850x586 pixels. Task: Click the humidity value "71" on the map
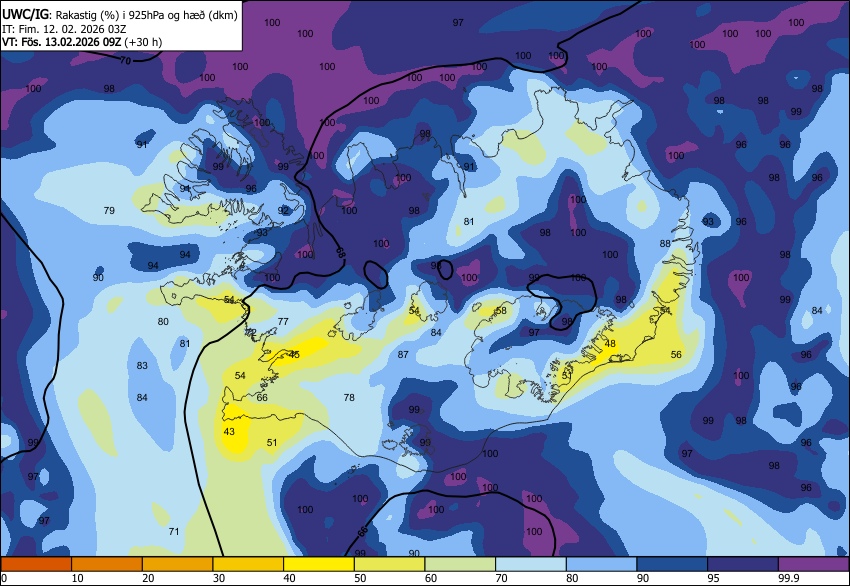coord(173,531)
